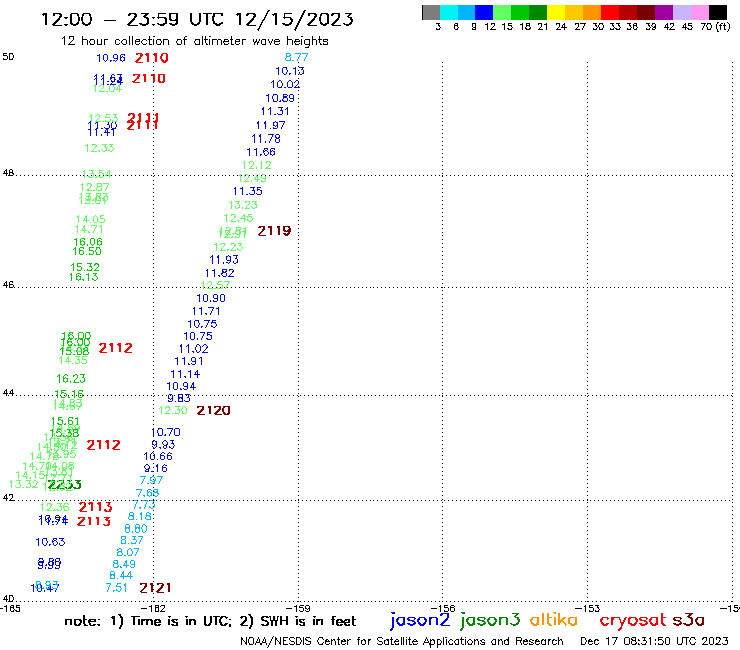Image resolution: width=740 pixels, height=650 pixels.
Task: Click the pink swatch in the color legend
Action: click(699, 12)
